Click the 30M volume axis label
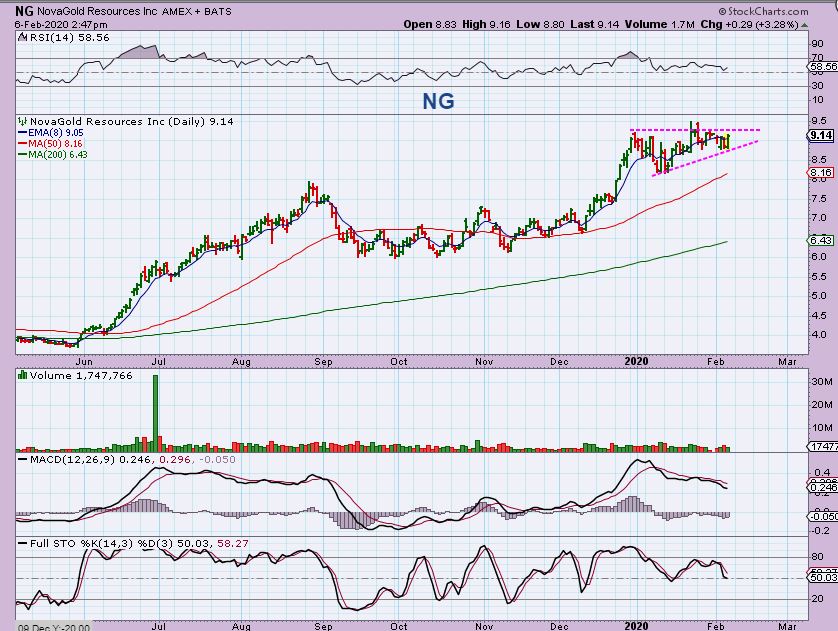This screenshot has height=631, width=838. pos(821,381)
